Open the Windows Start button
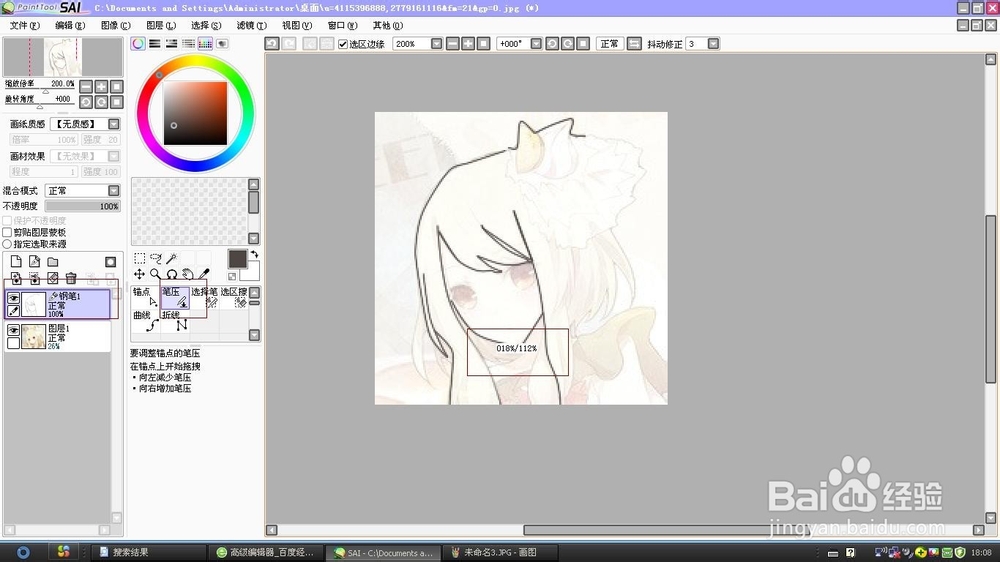The height and width of the screenshot is (562, 1000). pyautogui.click(x=23, y=552)
